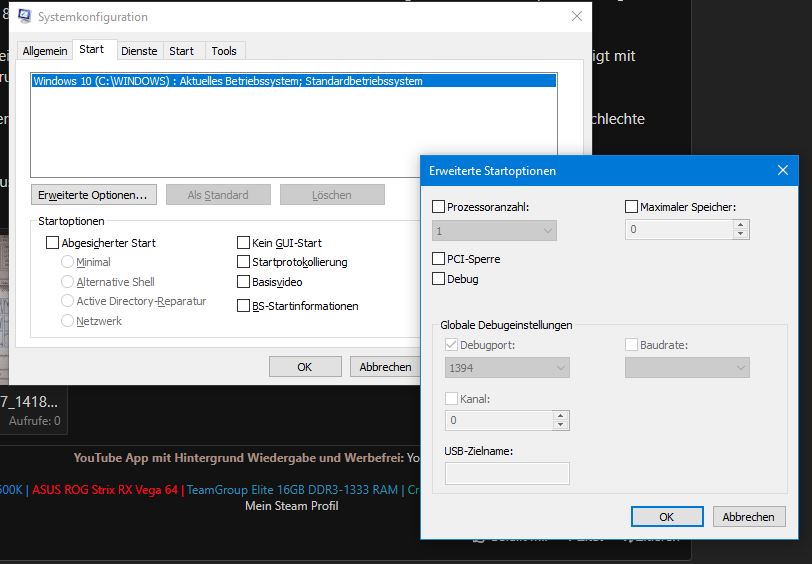
Task: Open the Mein Steam Profil link
Action: [292, 506]
